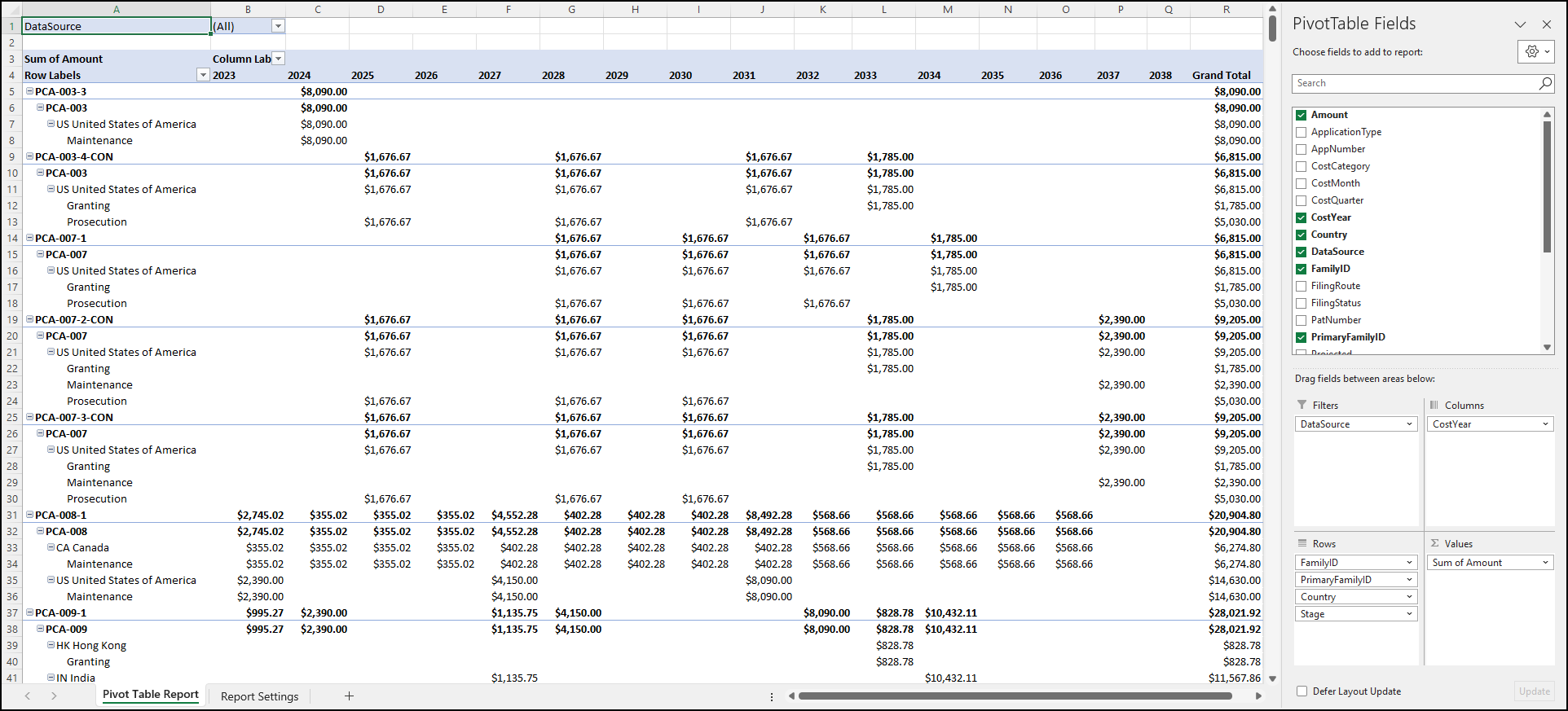Collapse the PCA-008-1 row group
This screenshot has height=711, width=1568.
[x=30, y=515]
